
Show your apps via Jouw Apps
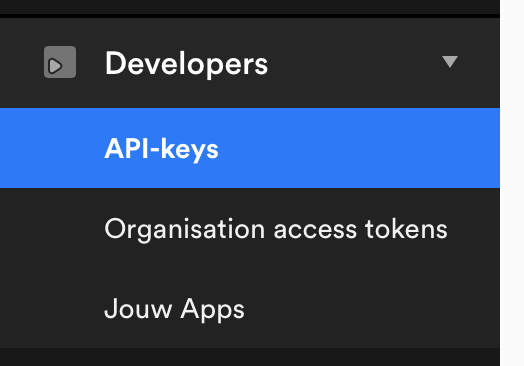point(250,309)
